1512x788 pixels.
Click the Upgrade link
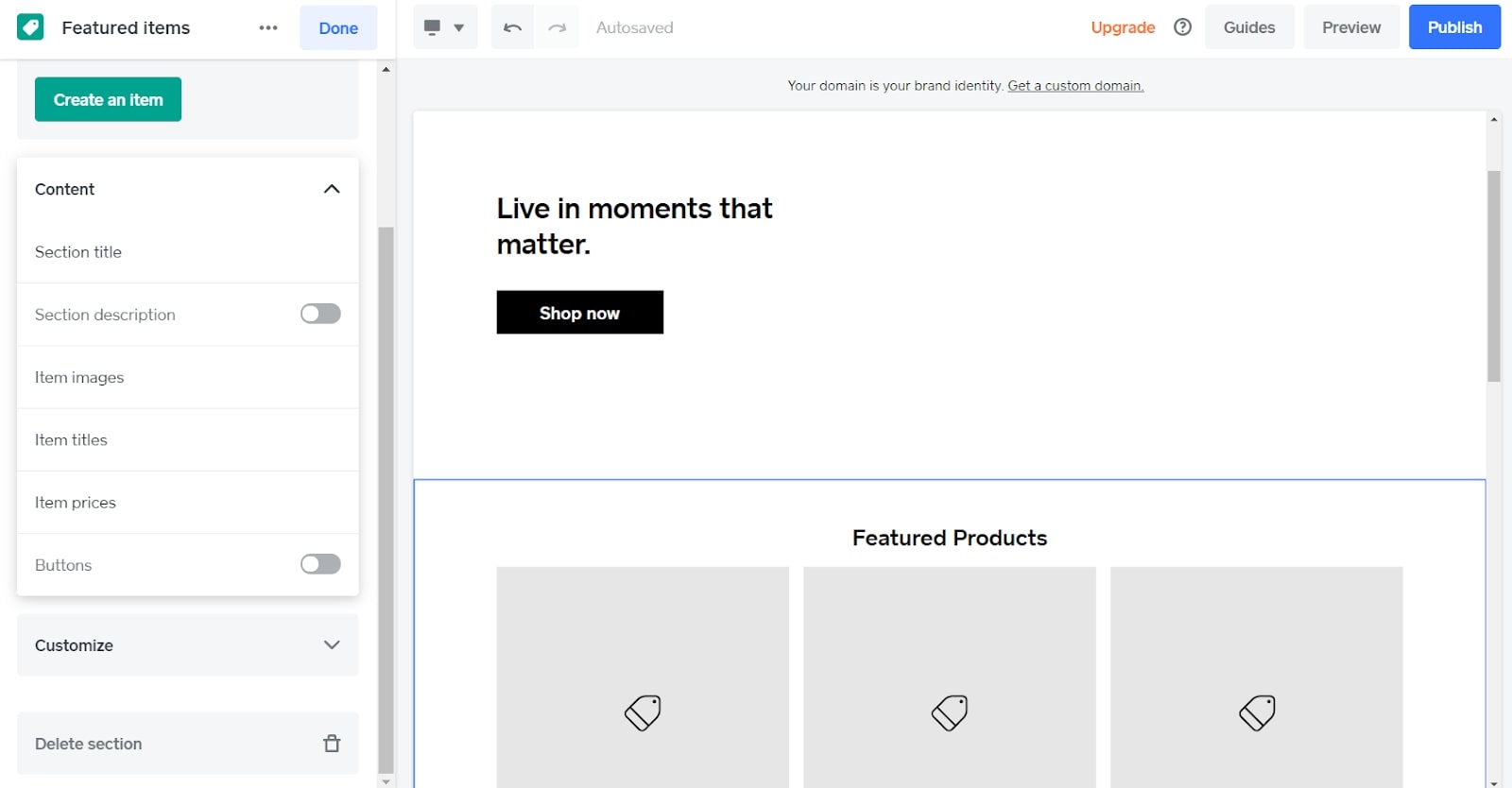1123,27
